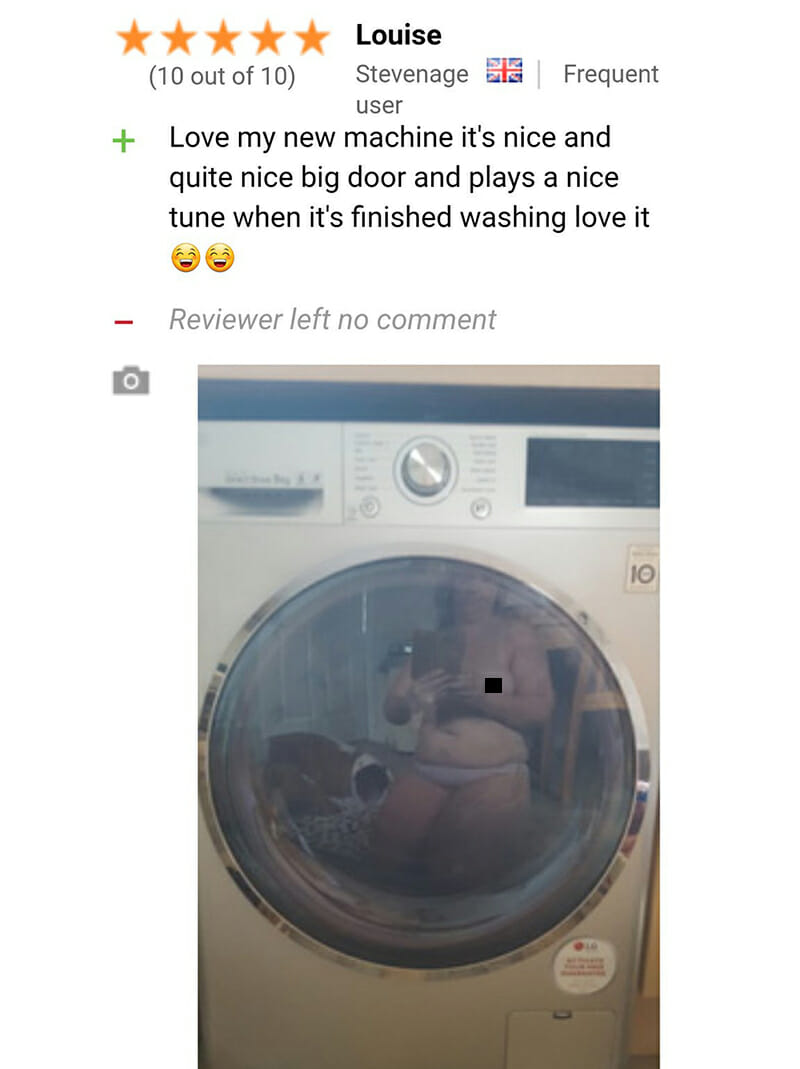Viewport: 800px width, 1069px height.
Task: Select reviewer name Louise
Action: (398, 35)
